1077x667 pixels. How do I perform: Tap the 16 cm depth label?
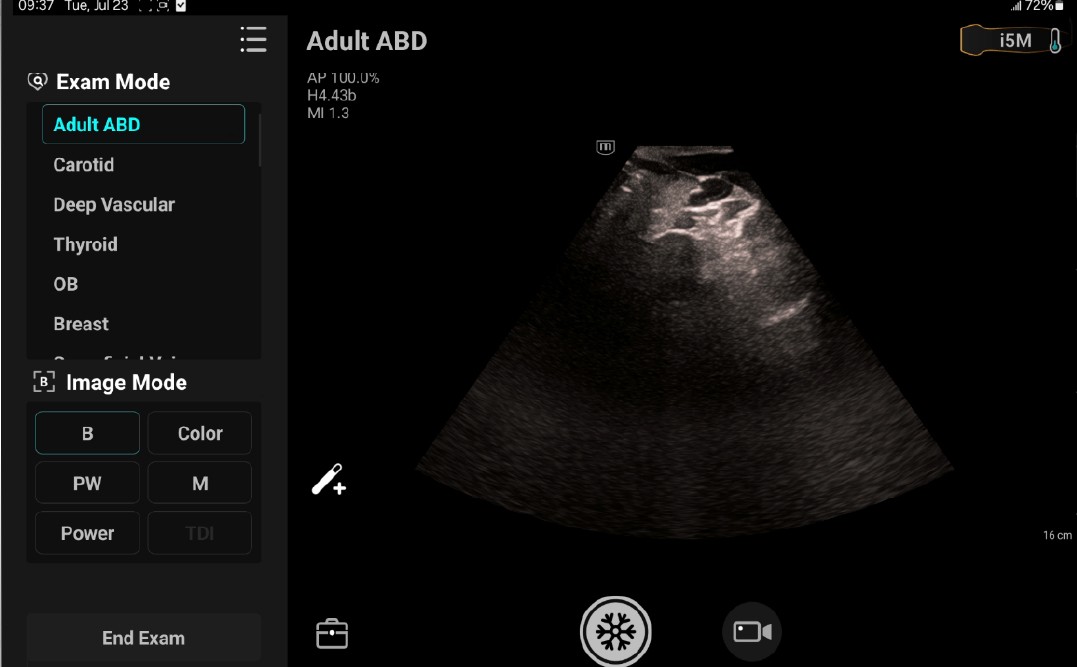coord(1057,536)
